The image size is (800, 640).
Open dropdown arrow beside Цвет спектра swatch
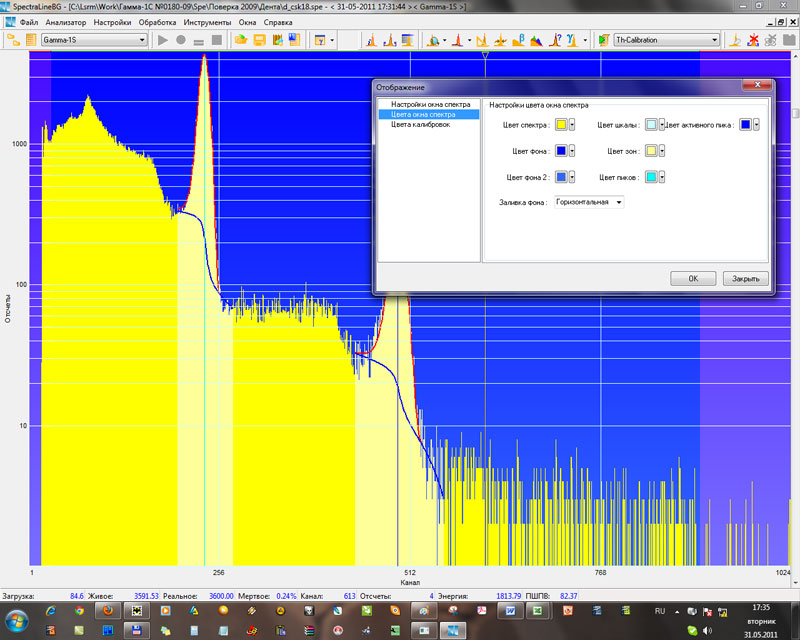[572, 125]
